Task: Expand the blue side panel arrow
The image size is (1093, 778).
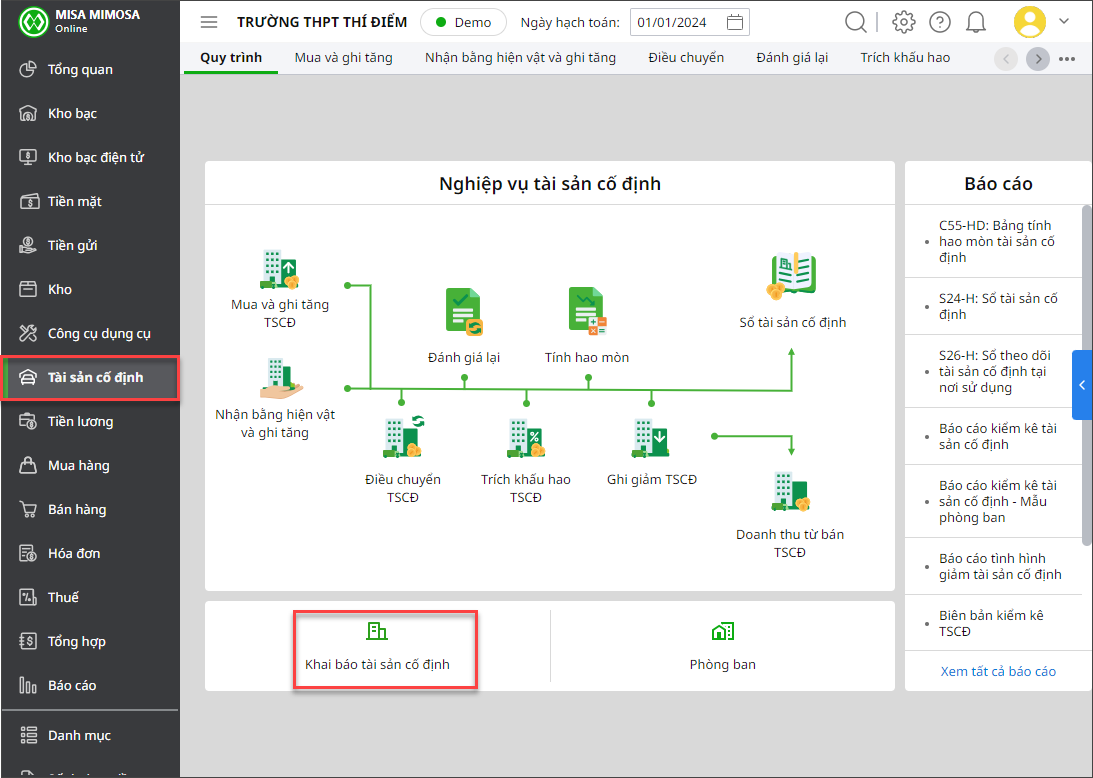Action: coord(1082,385)
